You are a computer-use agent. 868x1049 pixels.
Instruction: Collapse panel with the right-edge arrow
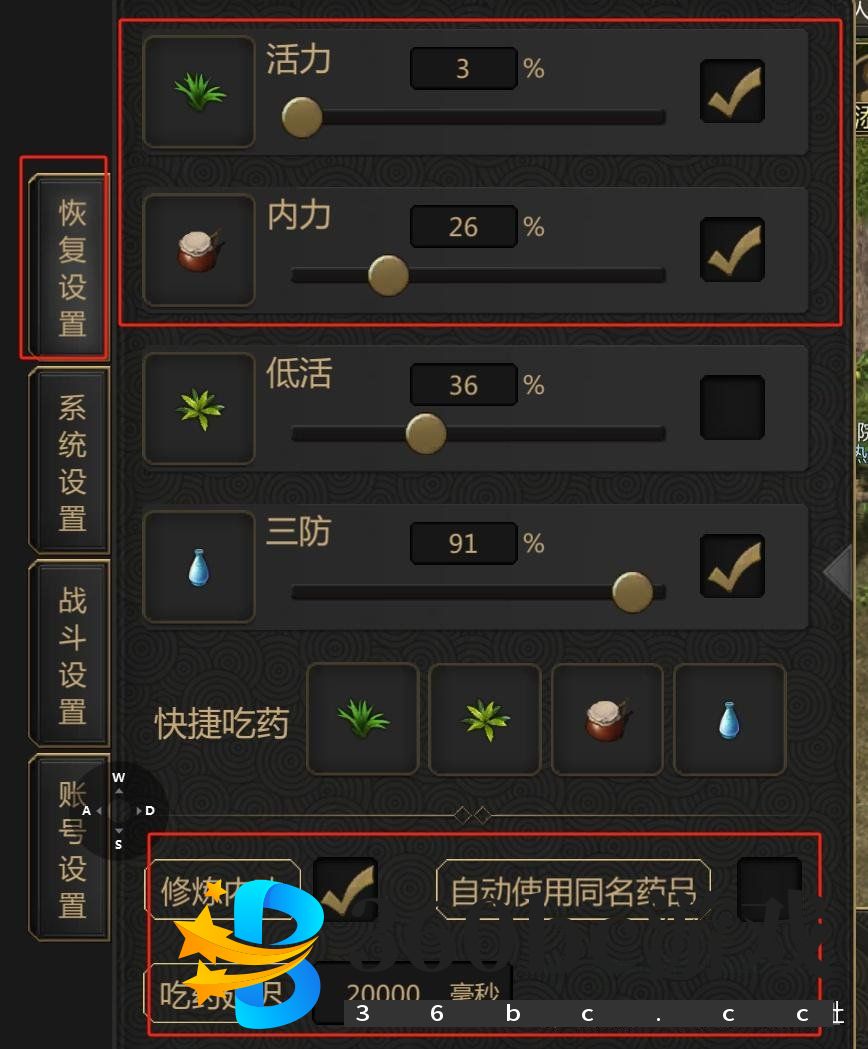click(x=837, y=572)
